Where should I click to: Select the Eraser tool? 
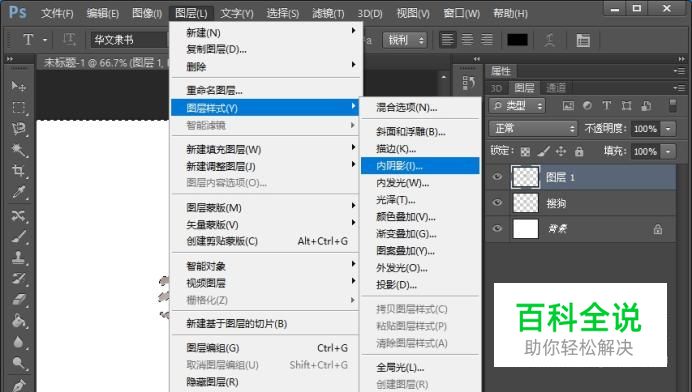18,300
